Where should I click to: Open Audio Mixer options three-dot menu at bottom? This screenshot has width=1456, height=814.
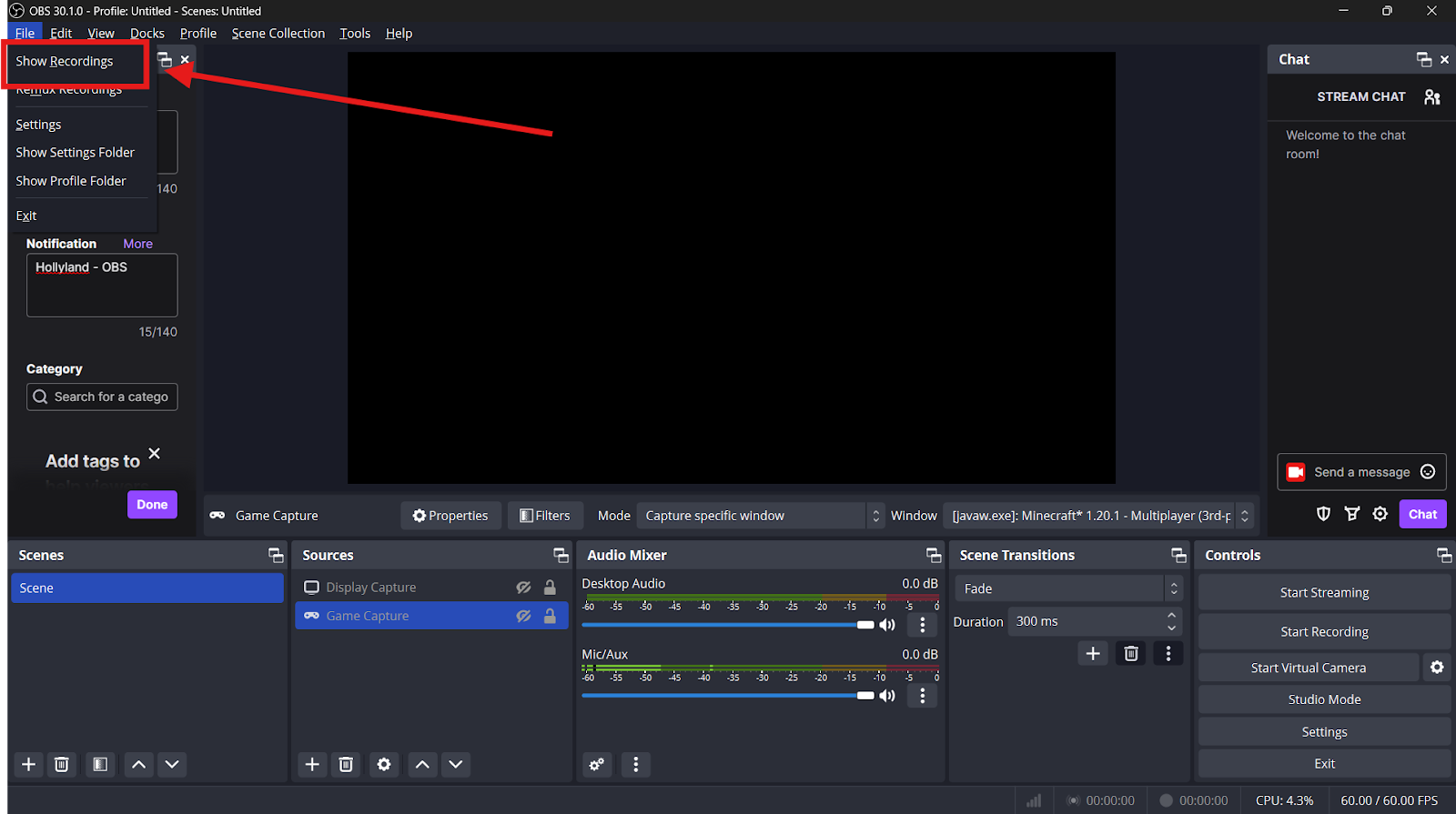[636, 764]
